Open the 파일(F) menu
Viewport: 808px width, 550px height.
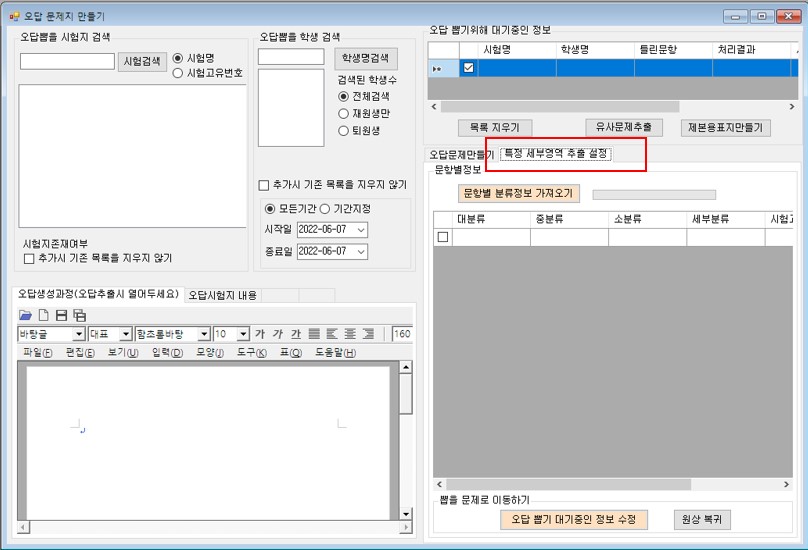38,353
